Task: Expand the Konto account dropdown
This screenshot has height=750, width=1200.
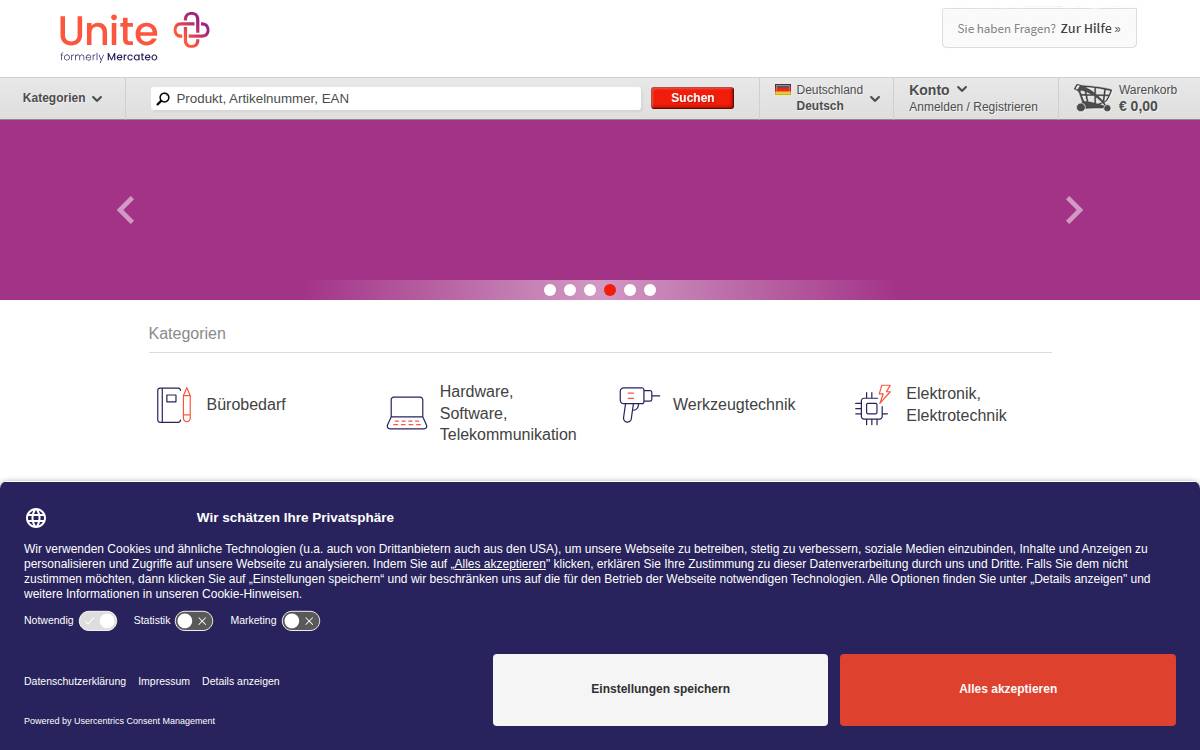Action: click(938, 90)
